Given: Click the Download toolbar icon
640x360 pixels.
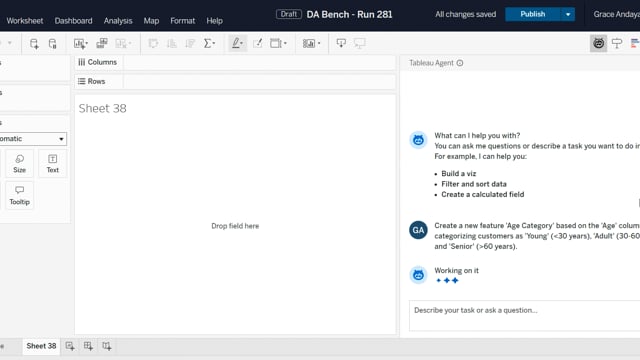Looking at the screenshot, I should point(341,43).
